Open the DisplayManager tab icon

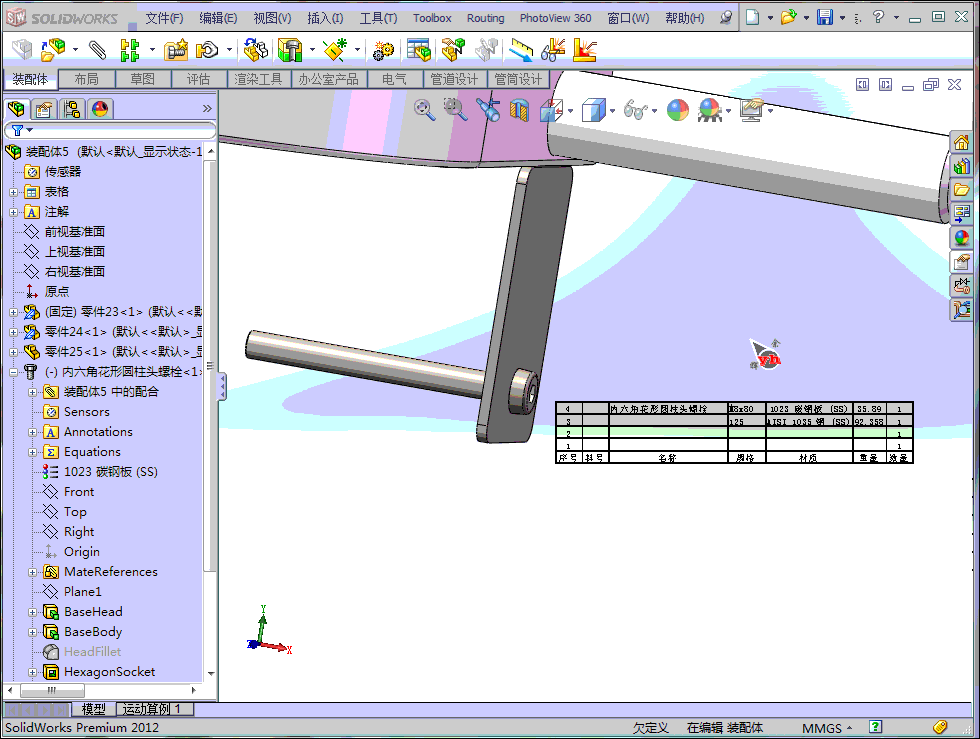click(x=100, y=109)
